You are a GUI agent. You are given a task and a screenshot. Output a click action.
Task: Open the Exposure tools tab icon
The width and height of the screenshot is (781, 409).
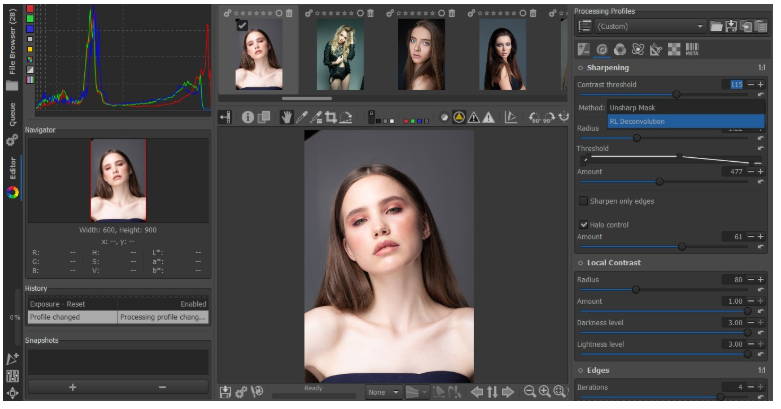584,48
